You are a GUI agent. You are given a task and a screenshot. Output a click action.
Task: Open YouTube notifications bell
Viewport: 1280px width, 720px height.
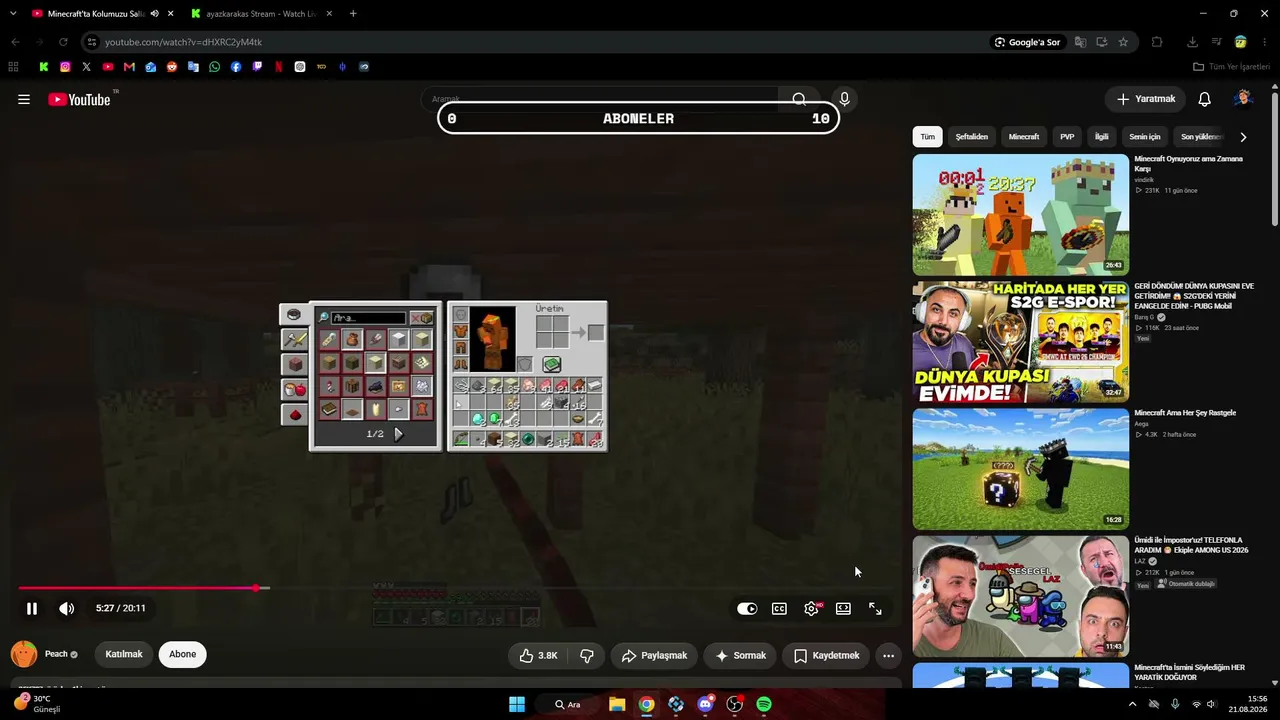(x=1205, y=99)
